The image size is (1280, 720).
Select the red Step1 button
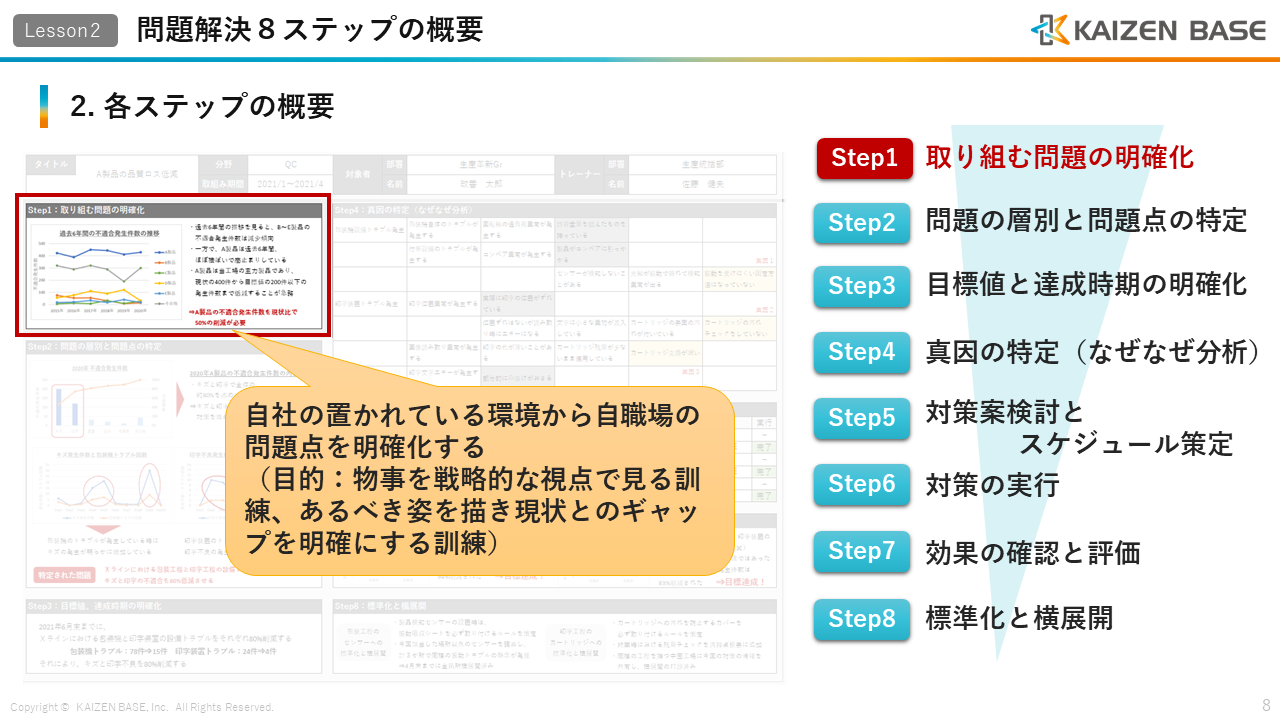[865, 158]
